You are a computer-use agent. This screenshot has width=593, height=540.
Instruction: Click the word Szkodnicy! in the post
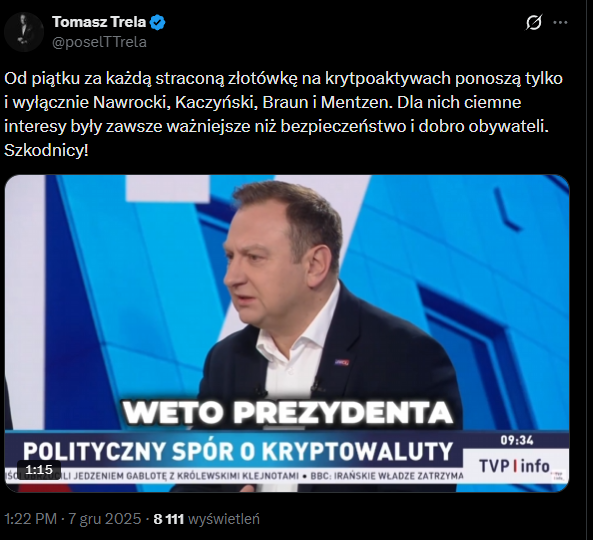point(46,151)
